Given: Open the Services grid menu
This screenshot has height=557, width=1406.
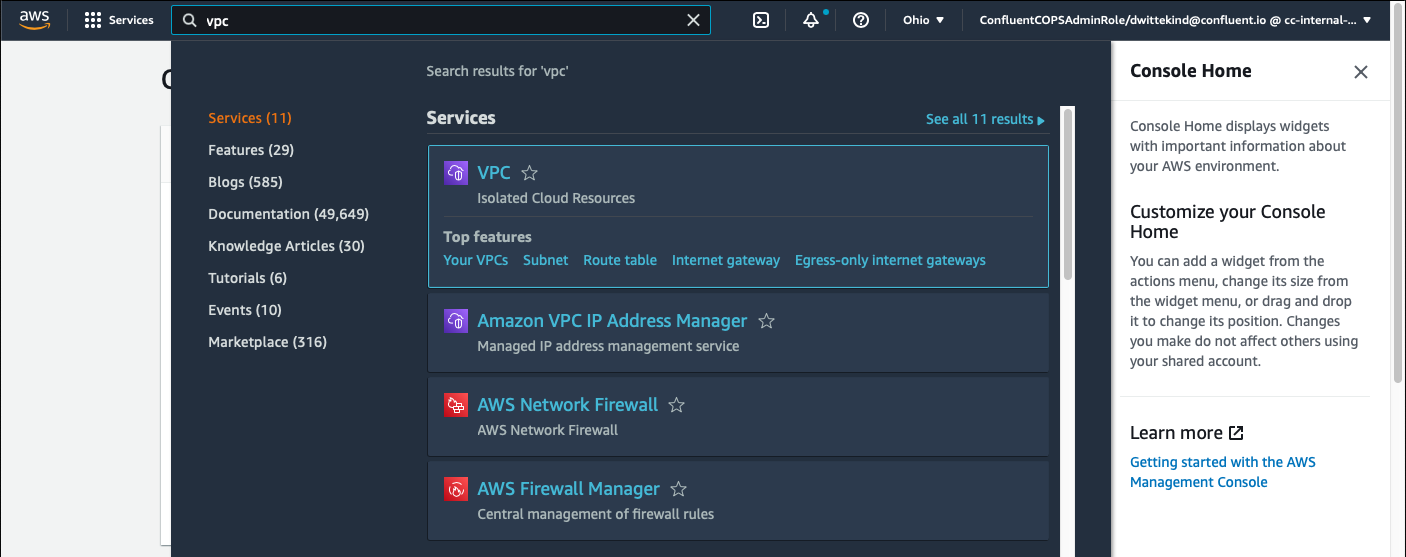Looking at the screenshot, I should (x=119, y=20).
